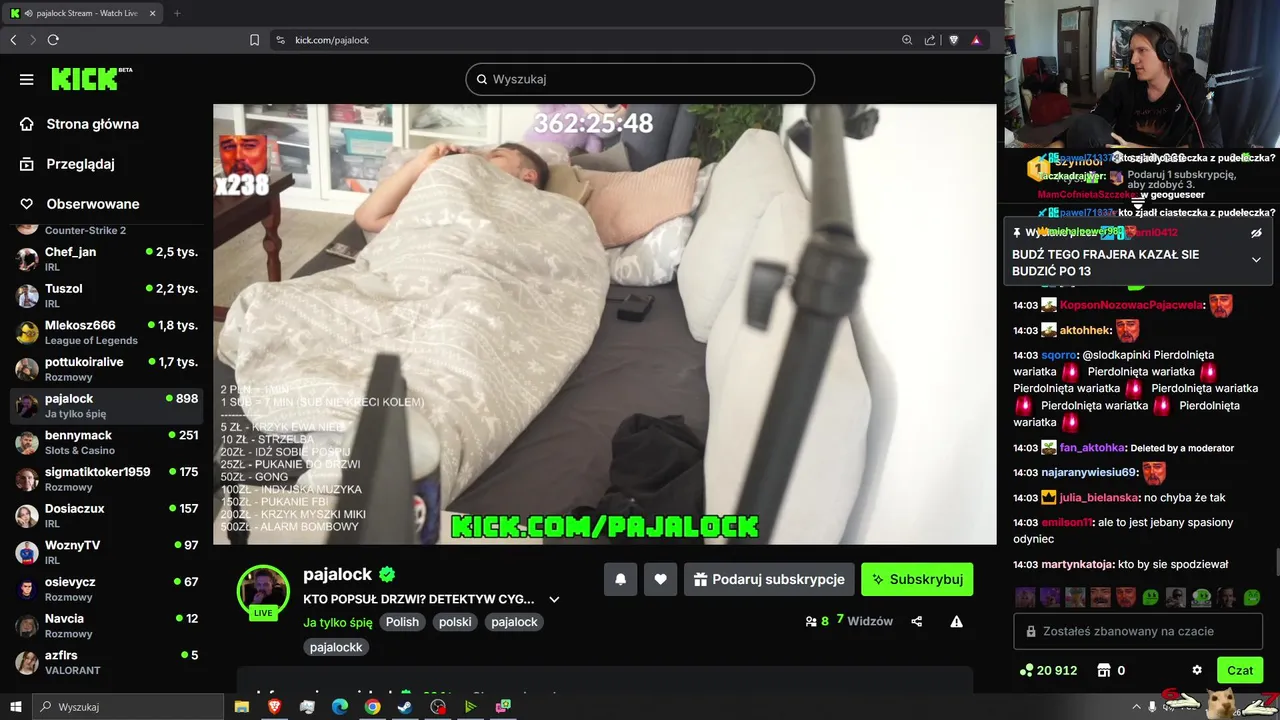Click the browser address bar URL
Screen dimensions: 1280x720
(332, 40)
